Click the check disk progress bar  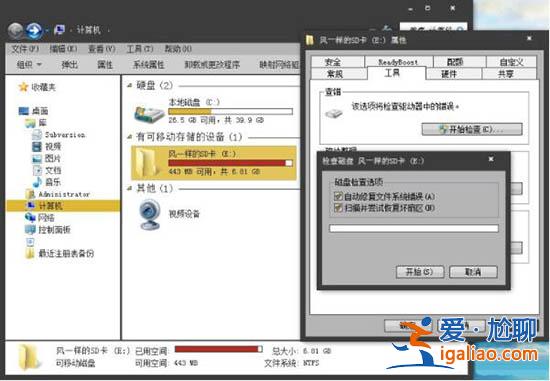pyautogui.click(x=414, y=229)
